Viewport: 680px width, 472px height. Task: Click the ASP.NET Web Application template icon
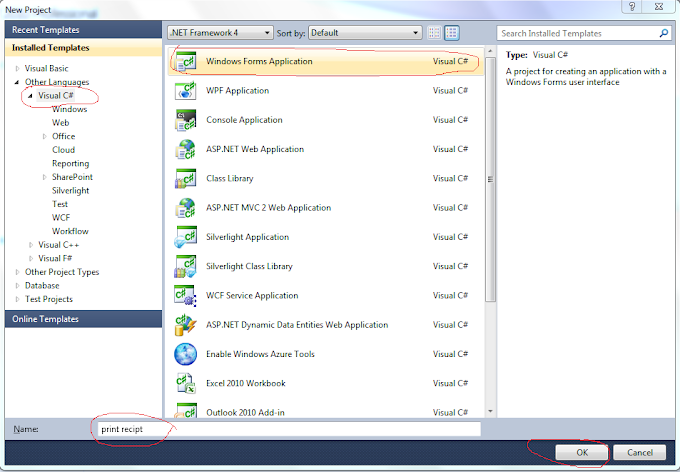pos(186,149)
